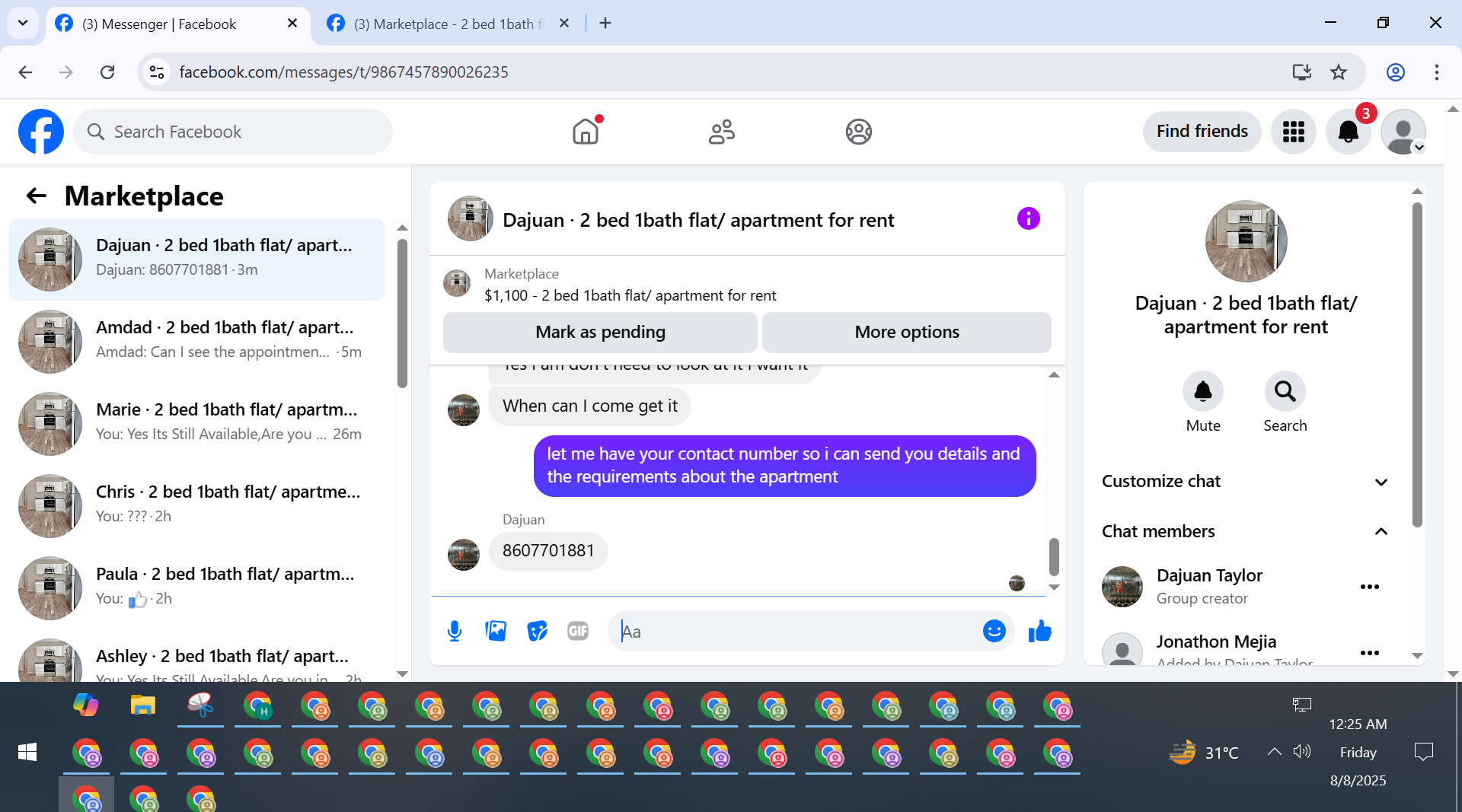
Task: Click the Facebook logo home icon
Action: tap(41, 132)
